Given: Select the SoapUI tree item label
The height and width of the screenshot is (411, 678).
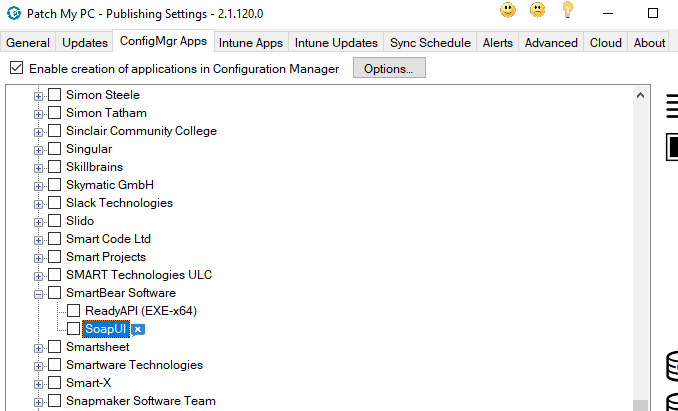Looking at the screenshot, I should 106,329.
